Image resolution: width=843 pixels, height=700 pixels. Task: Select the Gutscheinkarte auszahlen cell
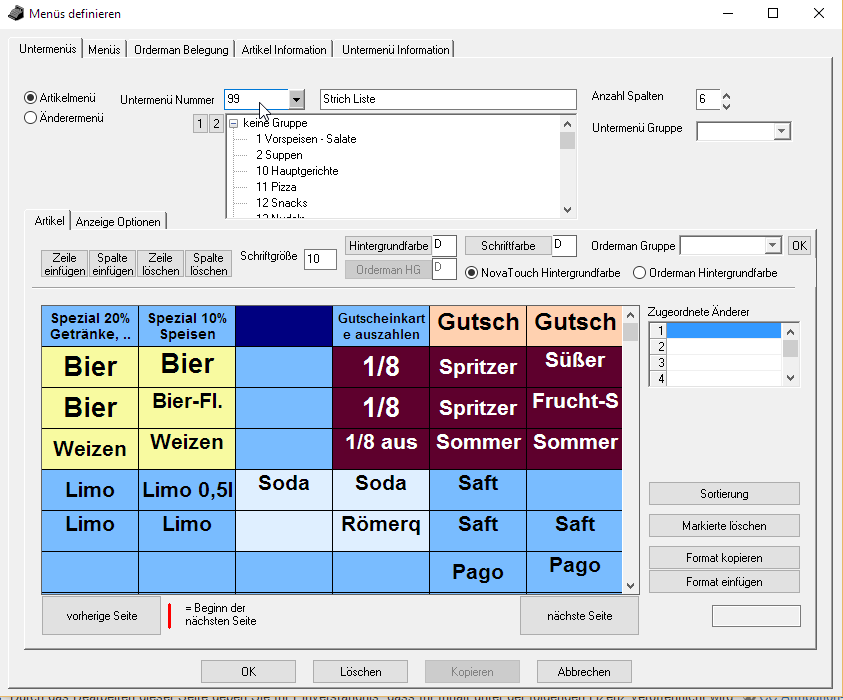pyautogui.click(x=381, y=325)
